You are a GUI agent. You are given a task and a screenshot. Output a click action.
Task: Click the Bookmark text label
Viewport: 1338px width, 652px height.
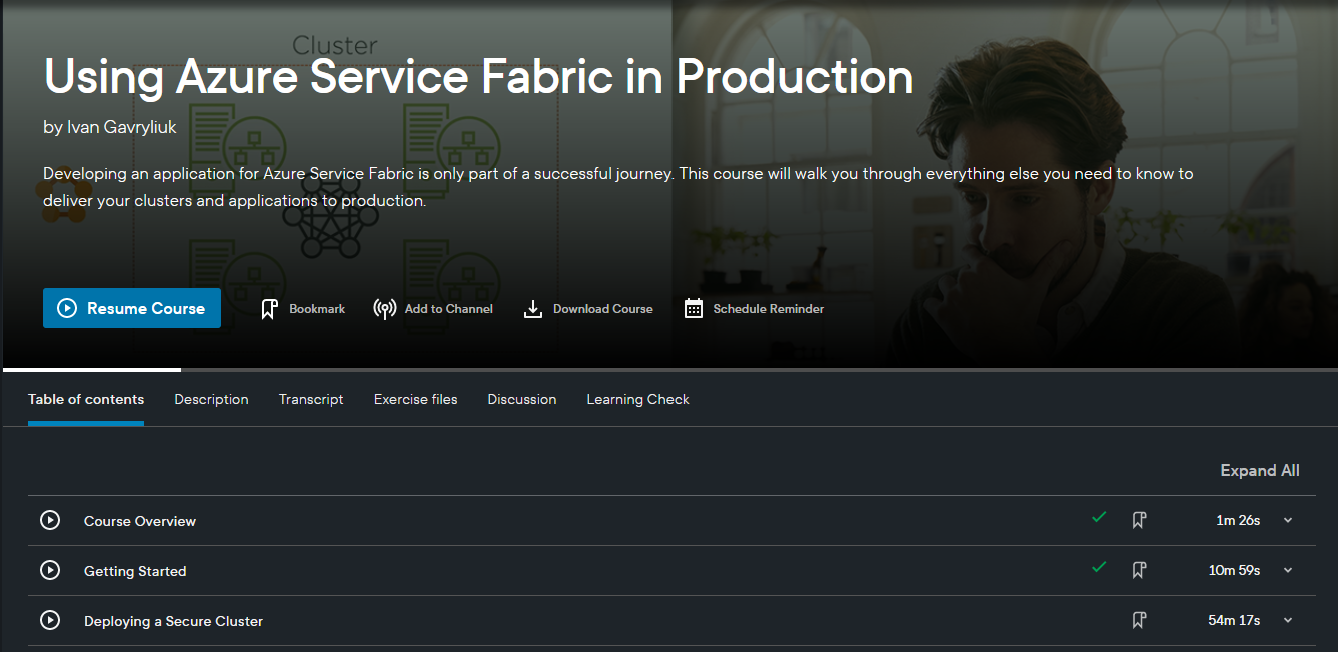pyautogui.click(x=317, y=309)
